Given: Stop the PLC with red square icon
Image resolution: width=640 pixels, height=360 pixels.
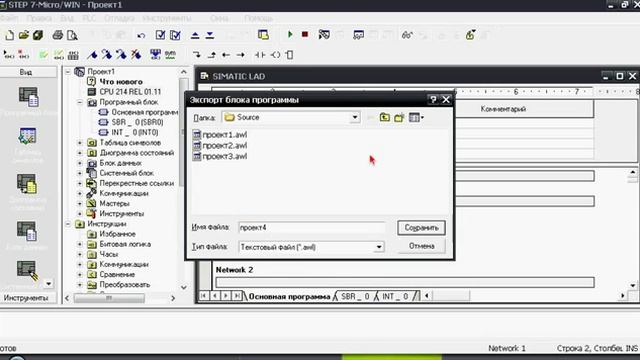Looking at the screenshot, I should (x=304, y=35).
